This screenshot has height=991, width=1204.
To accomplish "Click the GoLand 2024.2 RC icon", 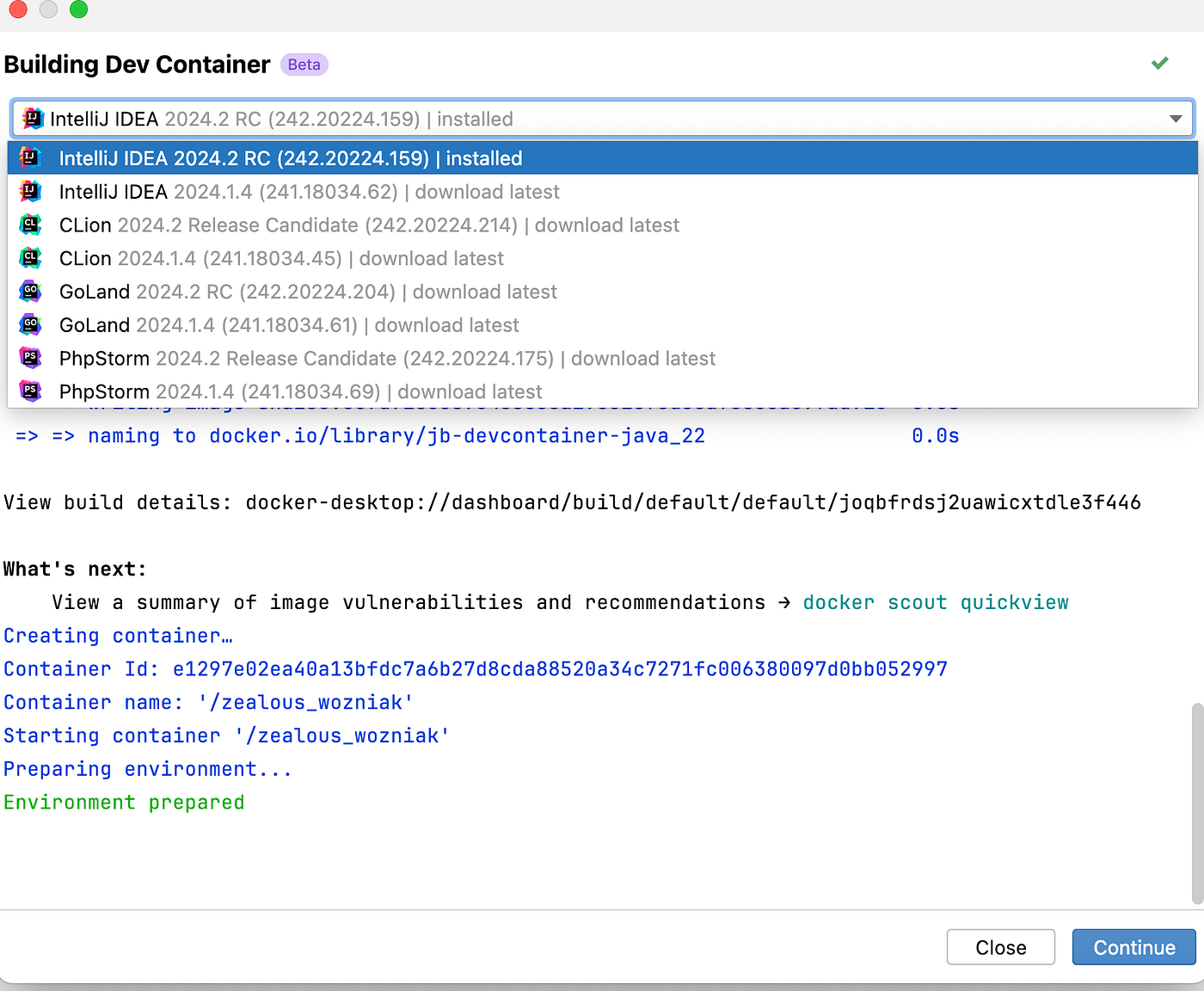I will point(30,292).
